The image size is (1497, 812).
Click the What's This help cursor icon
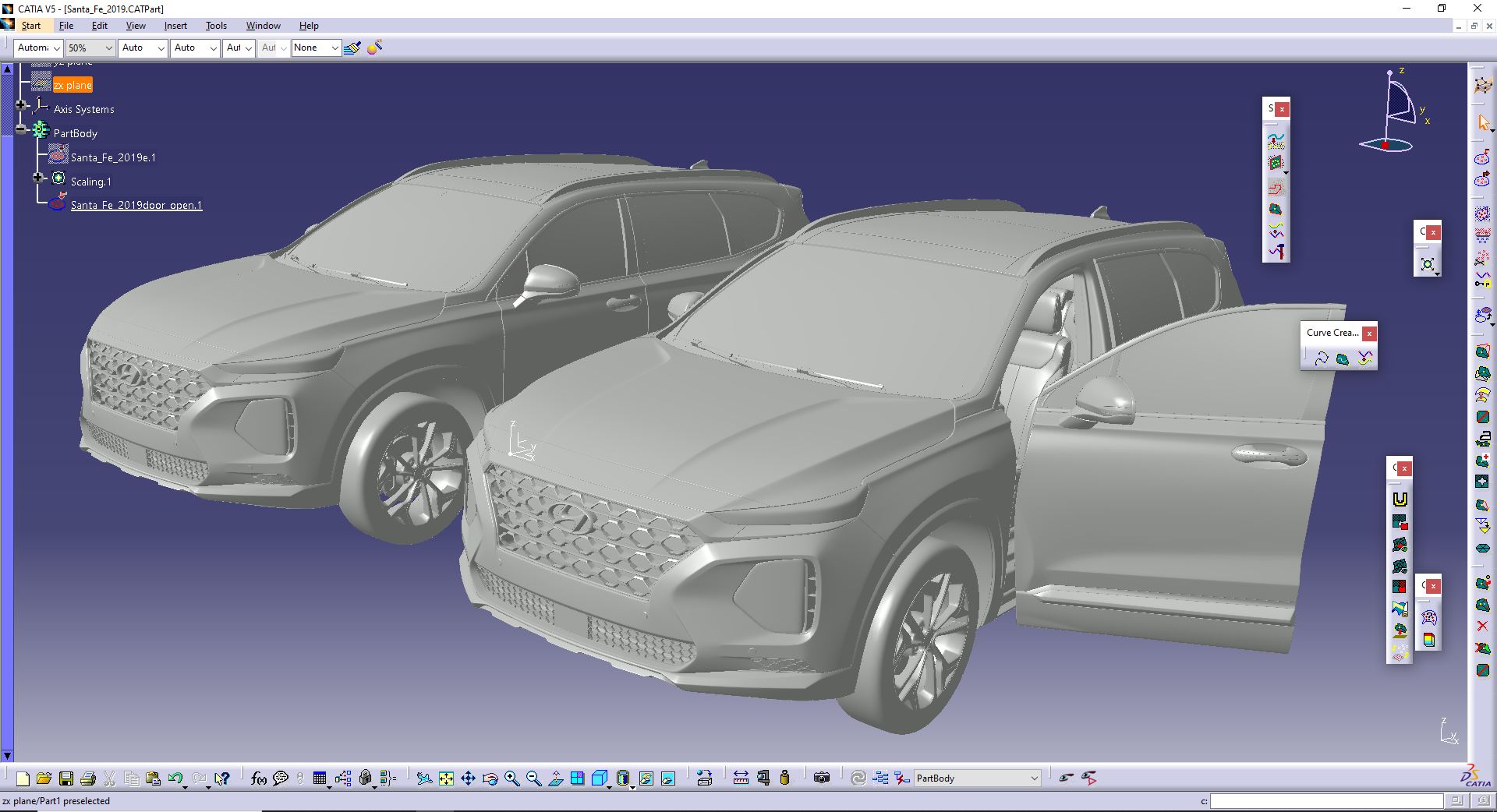tap(222, 778)
